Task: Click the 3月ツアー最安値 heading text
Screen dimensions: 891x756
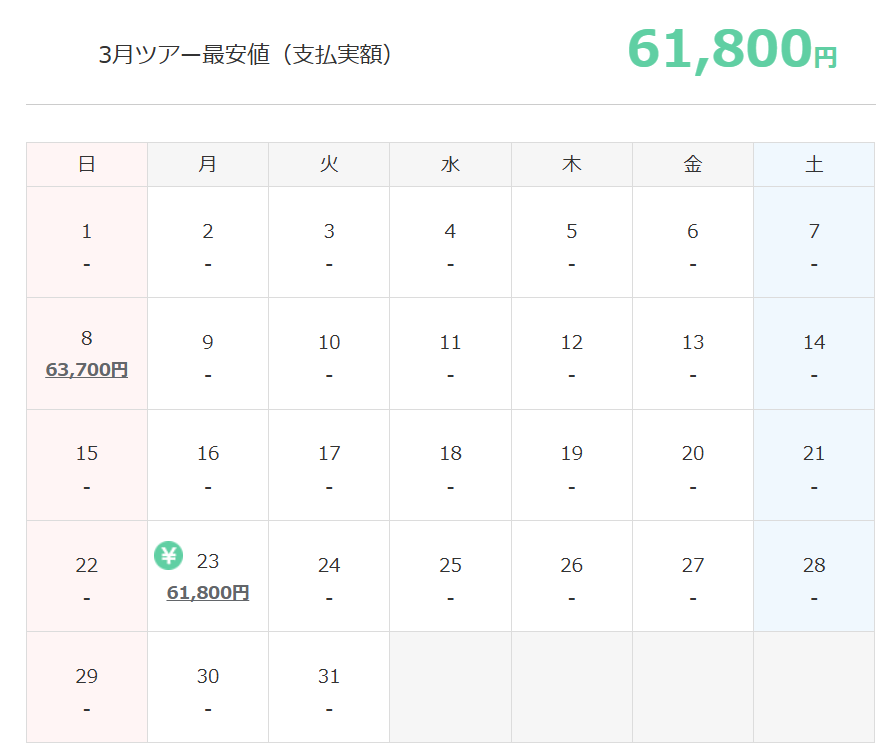Action: pos(246,55)
